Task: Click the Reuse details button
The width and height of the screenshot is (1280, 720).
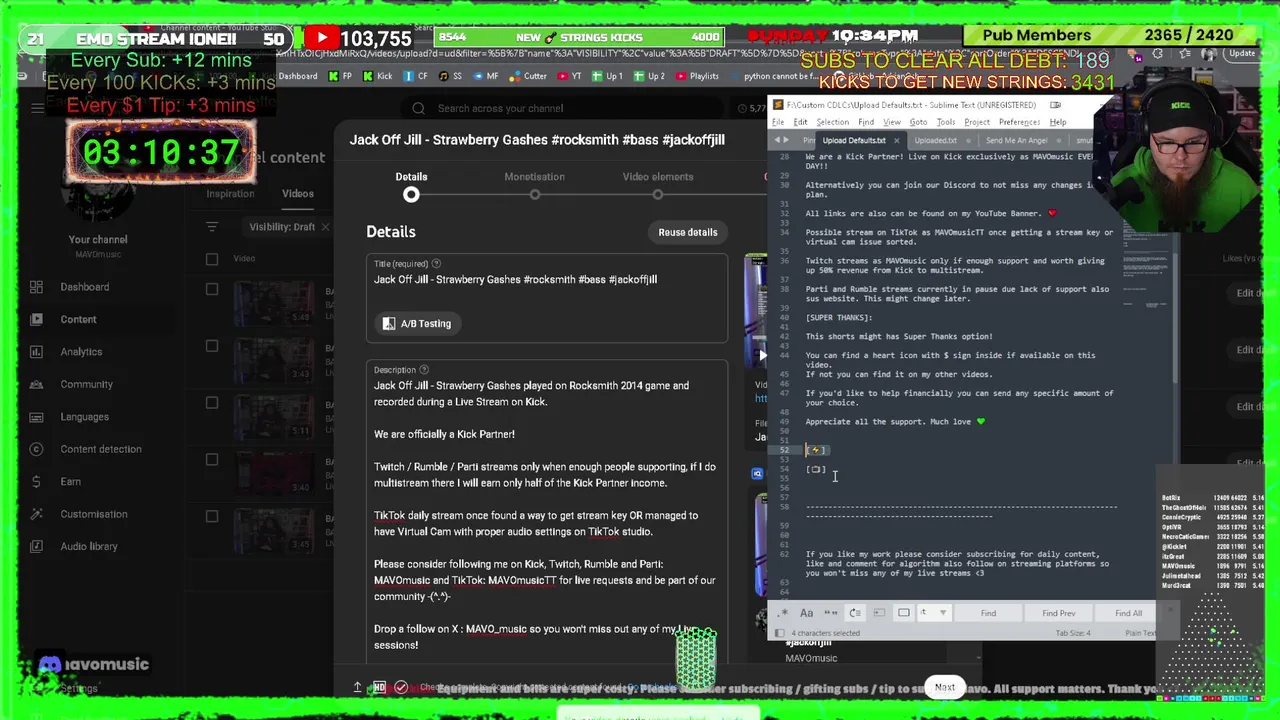Action: tap(688, 232)
